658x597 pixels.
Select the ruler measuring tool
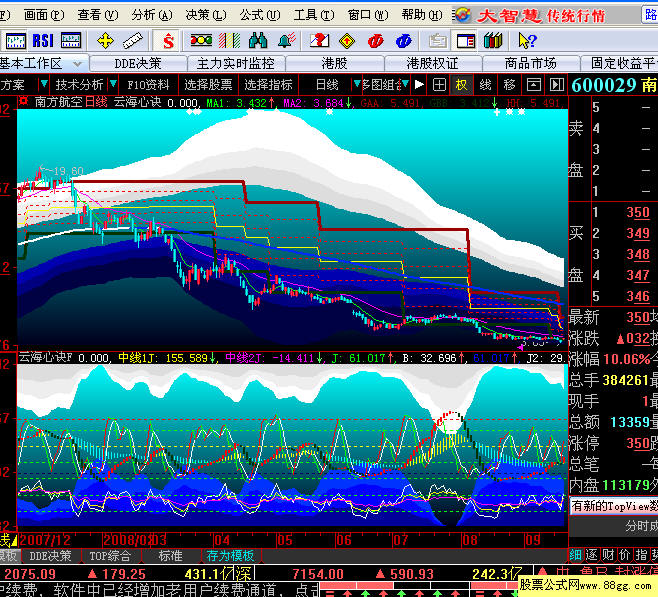click(133, 41)
